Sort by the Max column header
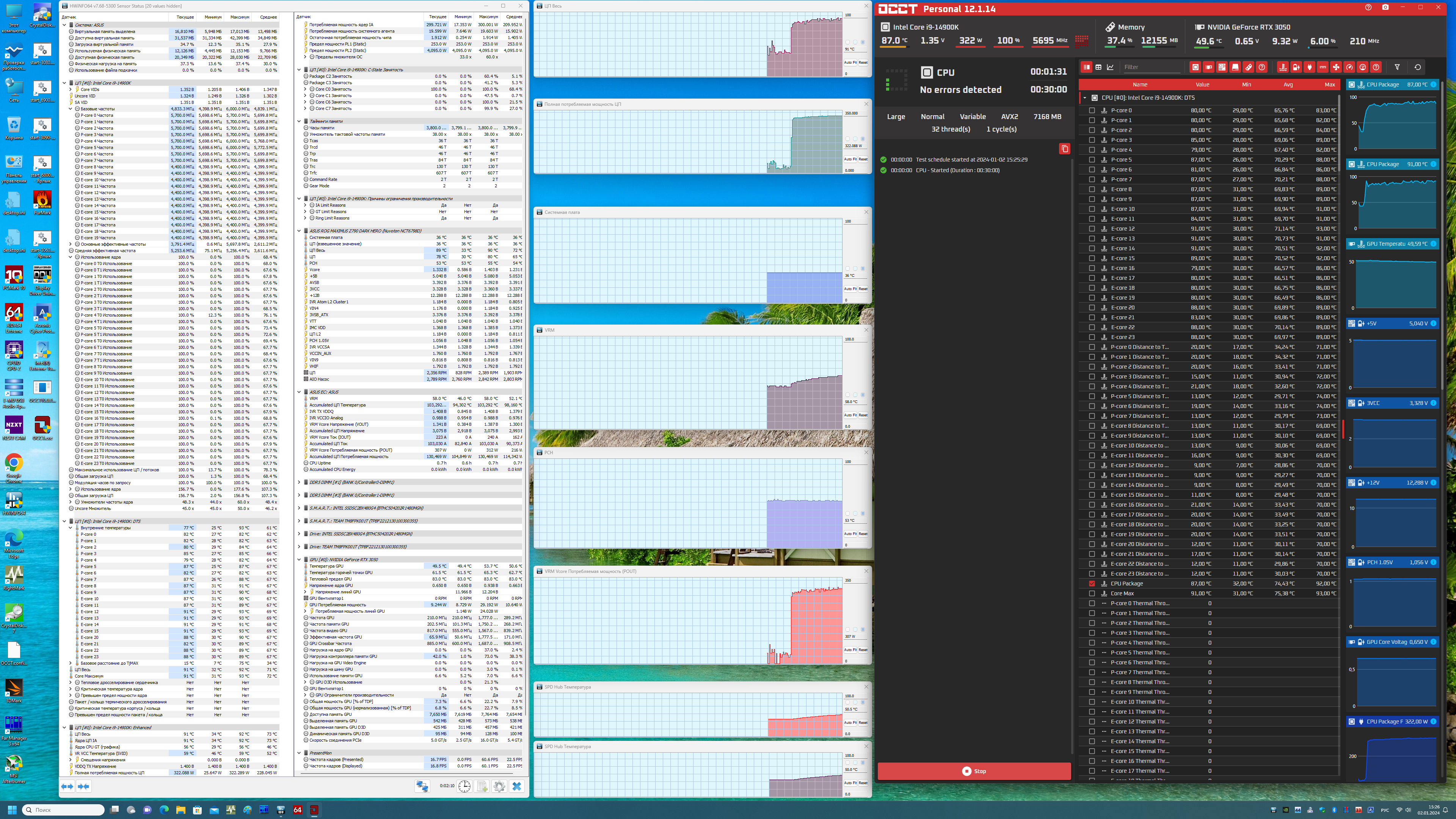This screenshot has width=1456, height=819. coord(1329,85)
